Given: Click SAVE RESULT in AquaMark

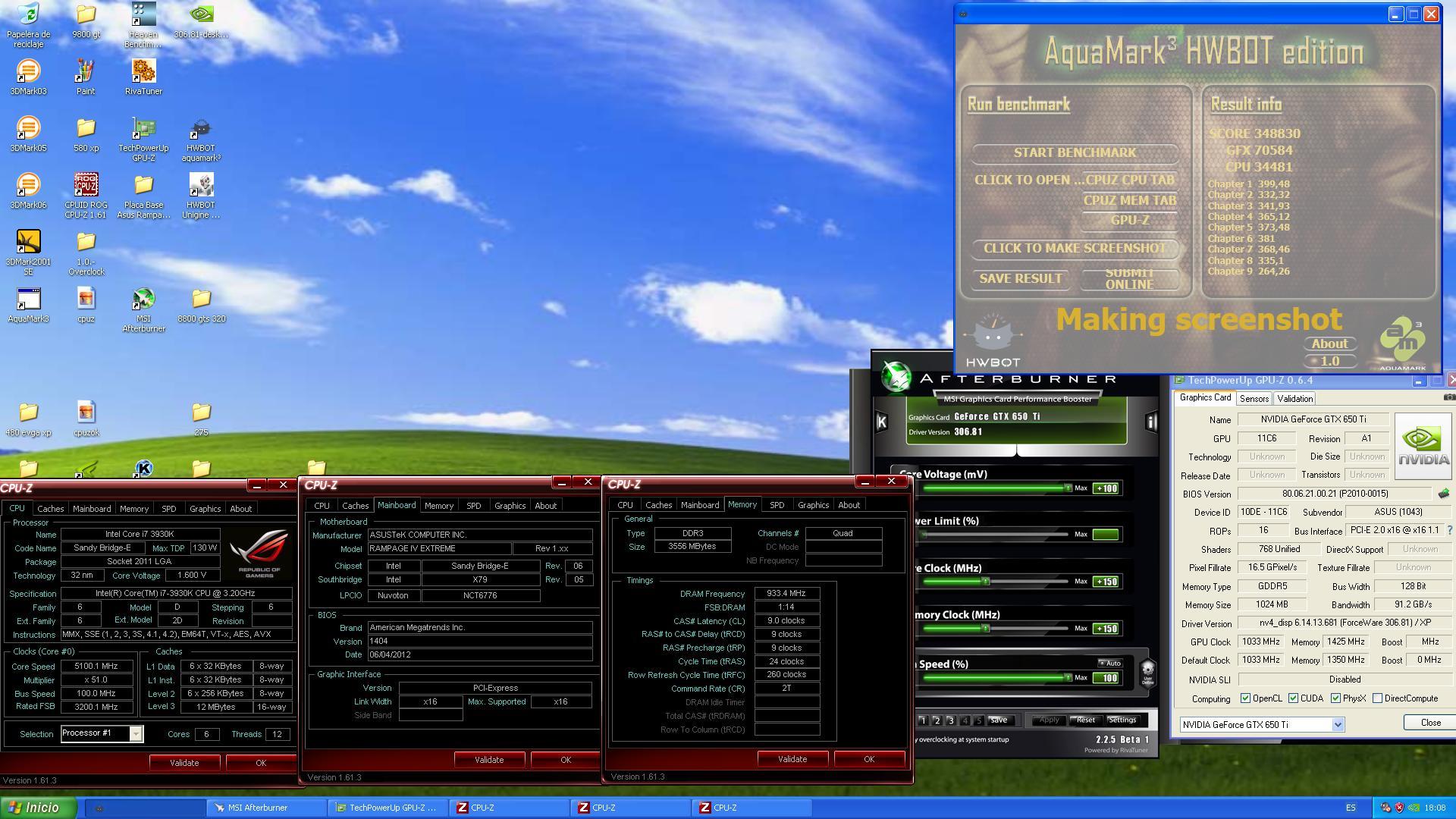Looking at the screenshot, I should coord(1021,279).
